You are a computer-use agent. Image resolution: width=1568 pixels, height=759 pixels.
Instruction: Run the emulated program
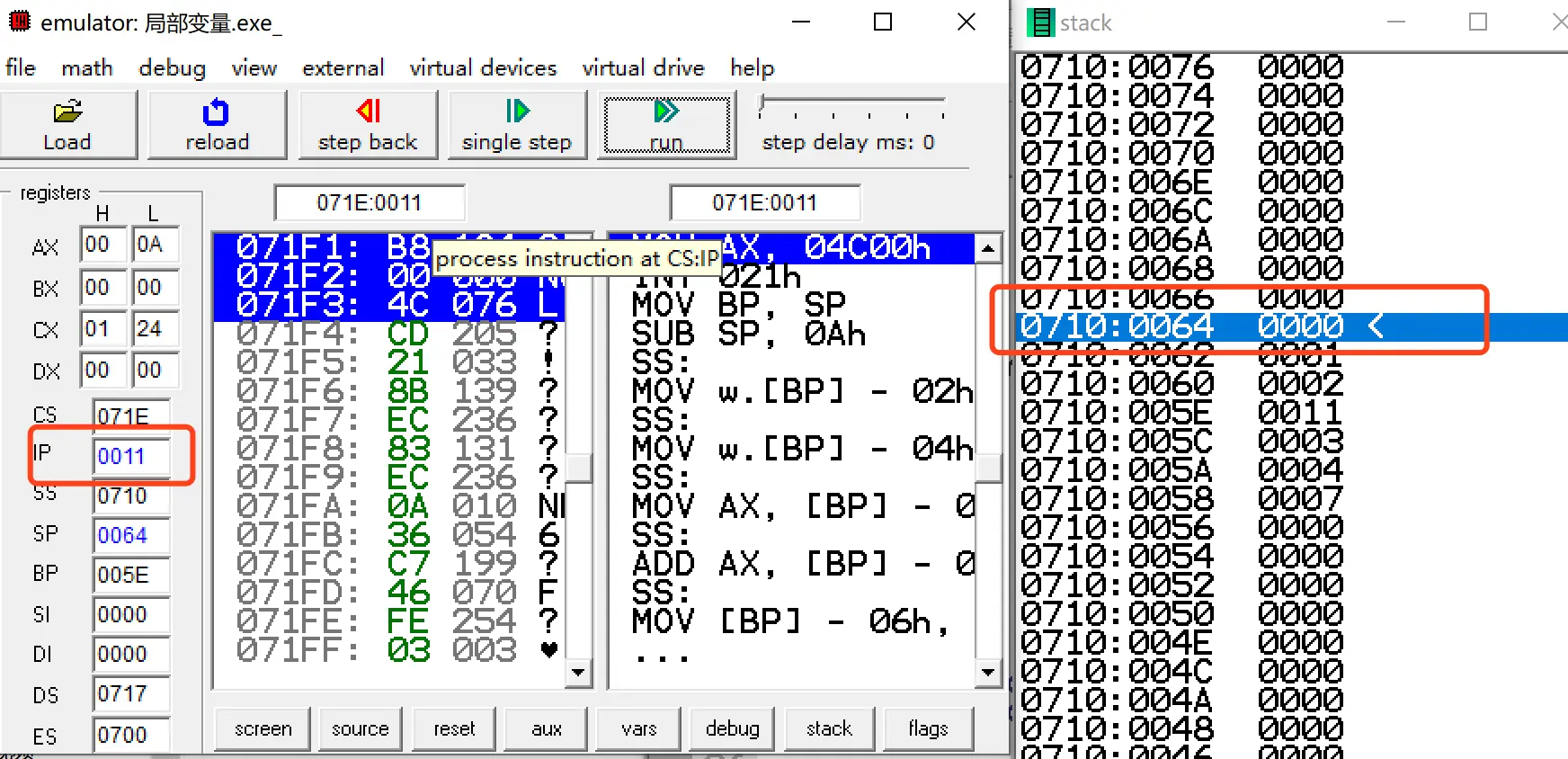click(x=666, y=125)
